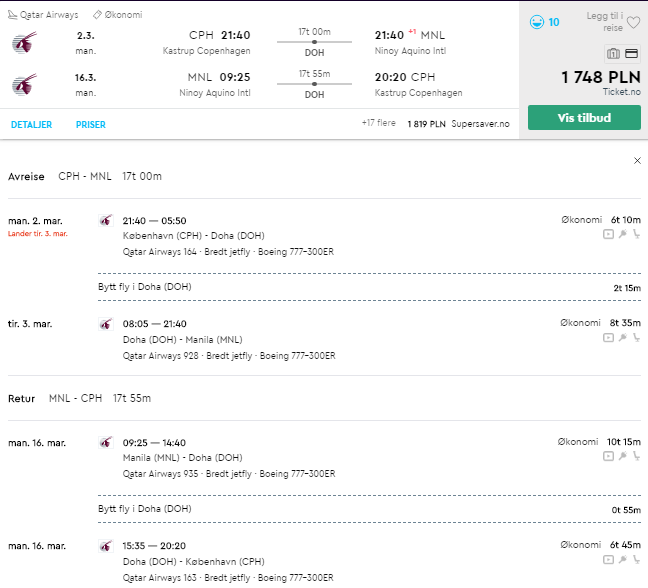
Task: Click seat icon for Copenhagen–Doha flight
Action: click(636, 234)
